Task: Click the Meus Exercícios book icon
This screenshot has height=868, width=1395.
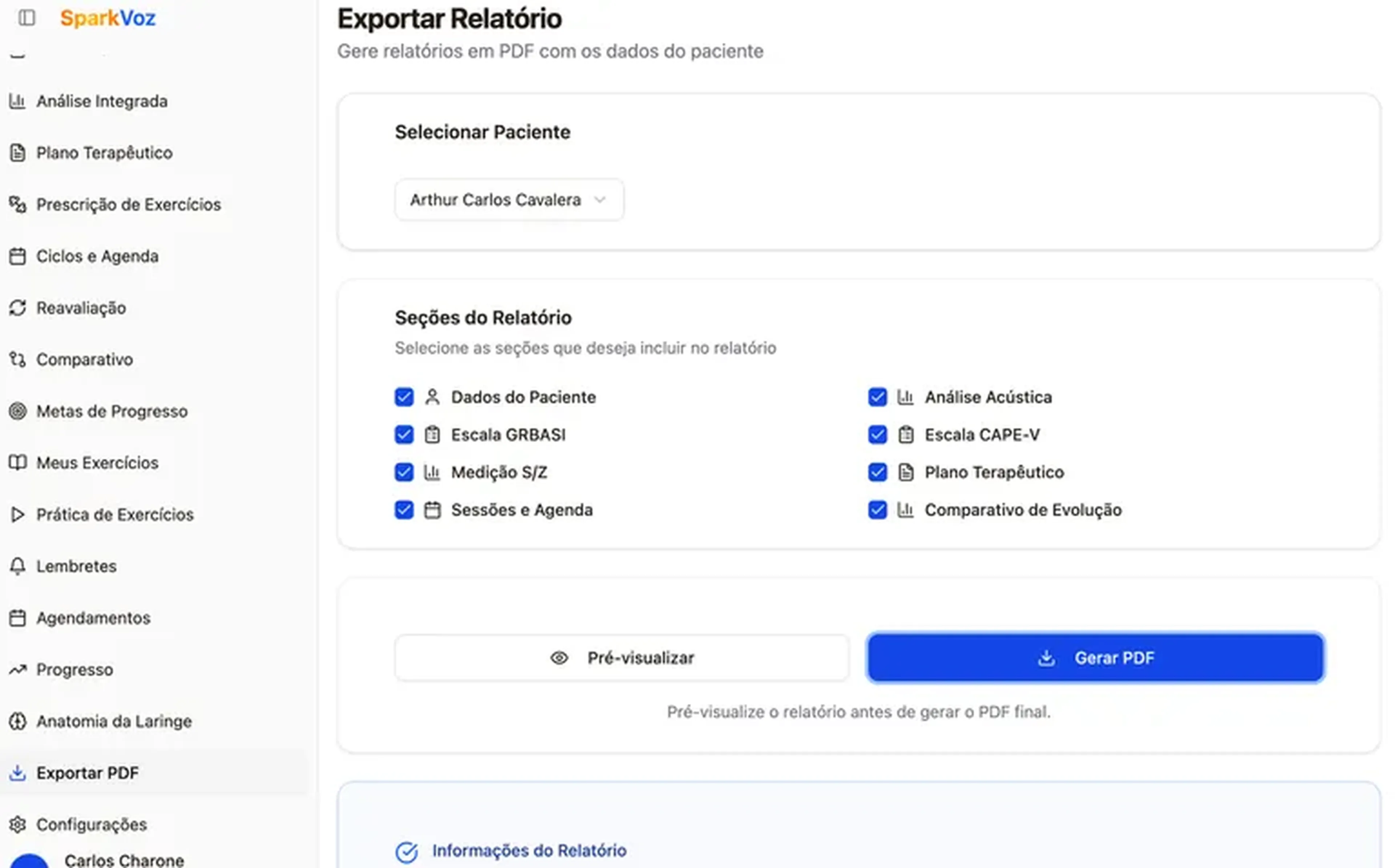Action: [x=18, y=463]
